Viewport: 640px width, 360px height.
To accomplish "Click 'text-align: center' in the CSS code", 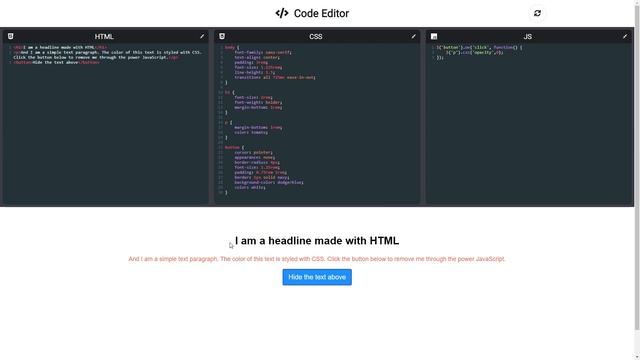I will click(257, 58).
